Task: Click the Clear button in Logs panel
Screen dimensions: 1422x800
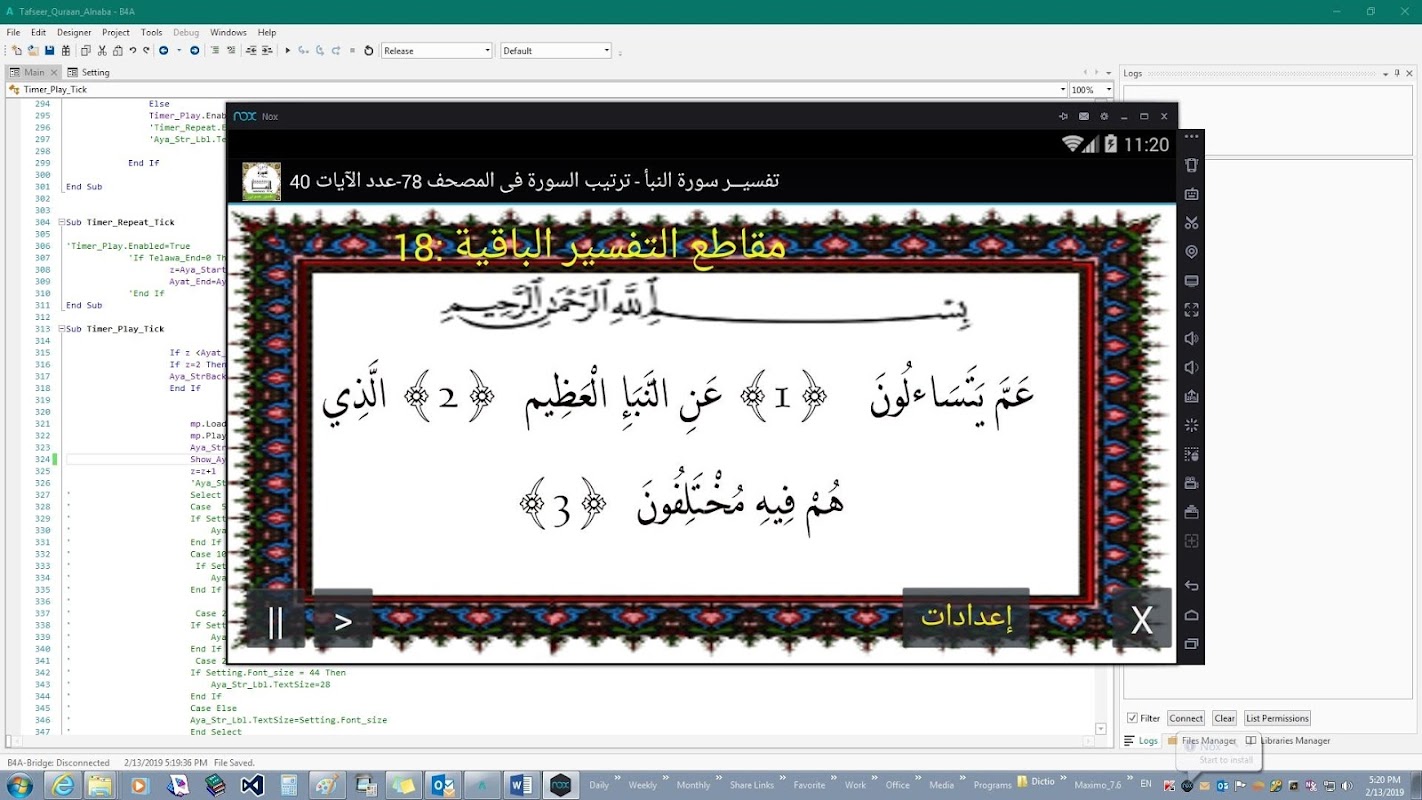Action: [x=1225, y=718]
